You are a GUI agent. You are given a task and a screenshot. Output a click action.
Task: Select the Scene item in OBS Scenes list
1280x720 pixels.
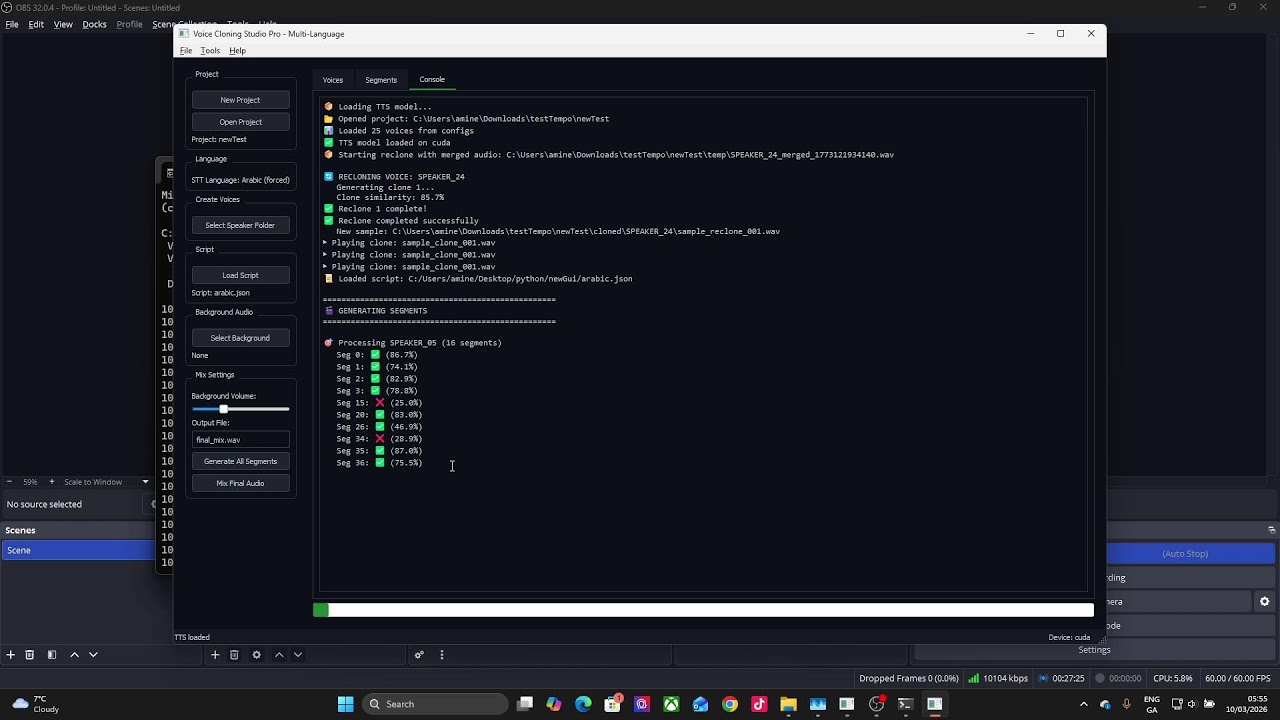coord(78,550)
